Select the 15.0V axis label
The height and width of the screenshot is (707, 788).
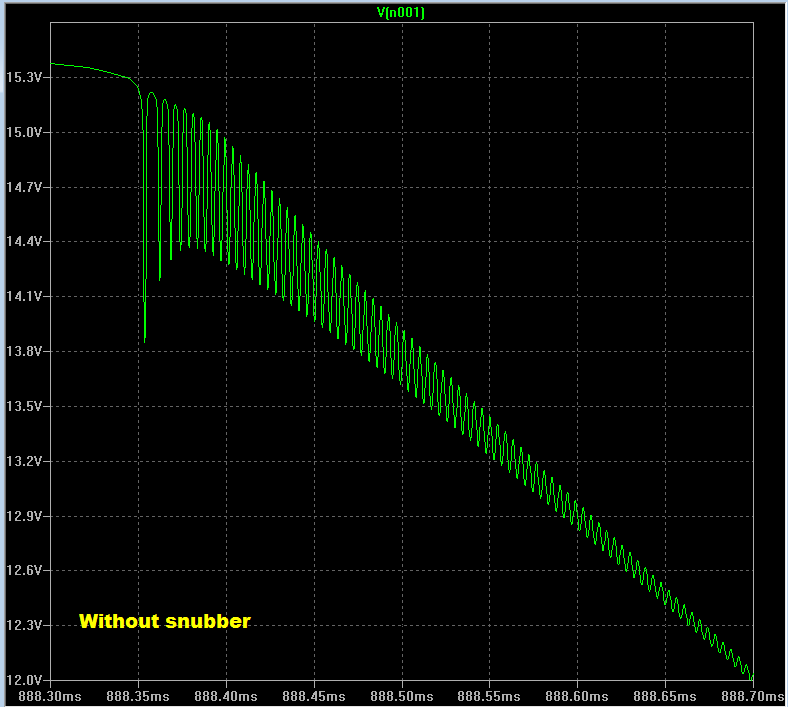[22, 132]
